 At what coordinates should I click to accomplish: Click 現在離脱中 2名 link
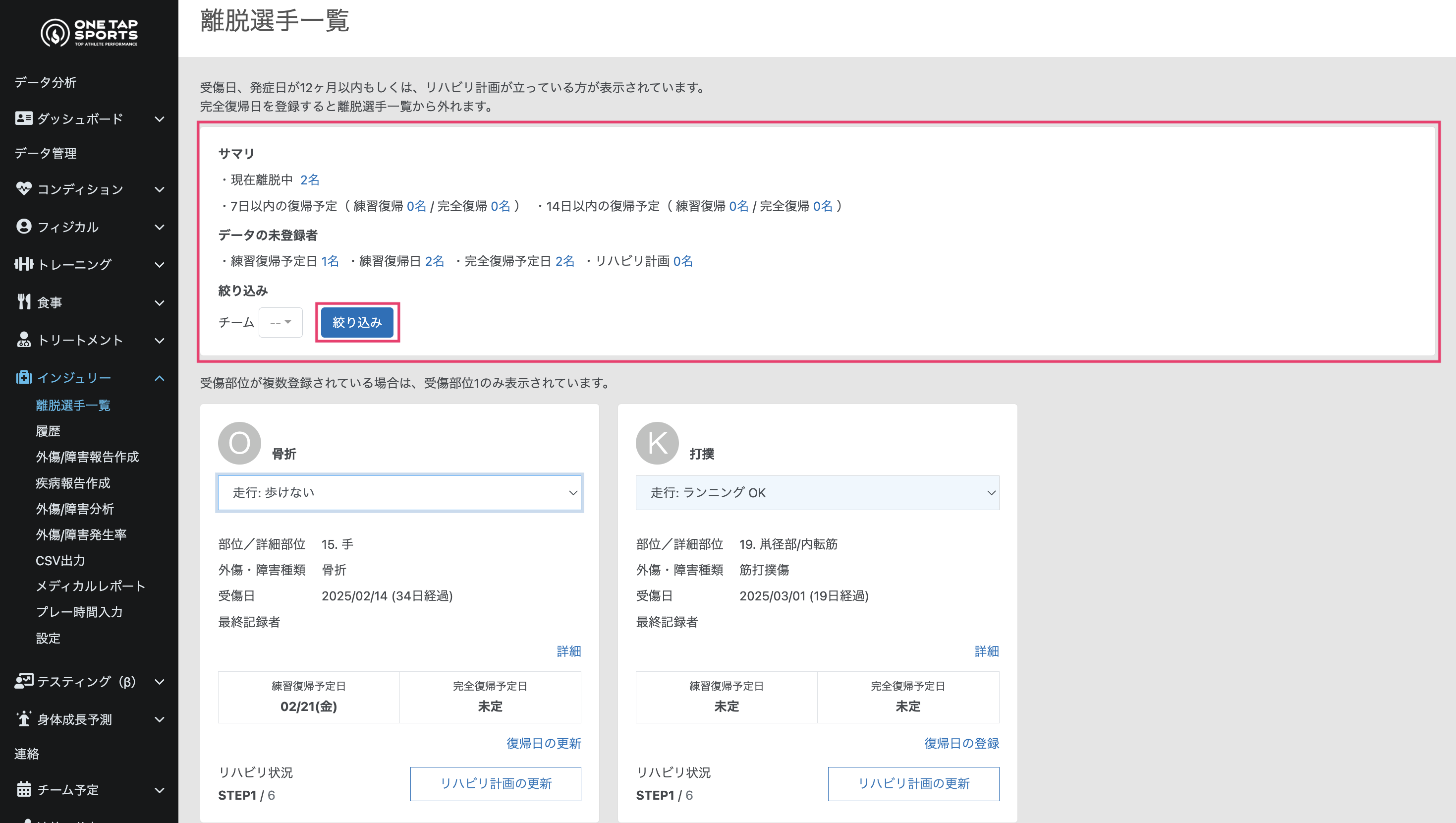[x=310, y=180]
